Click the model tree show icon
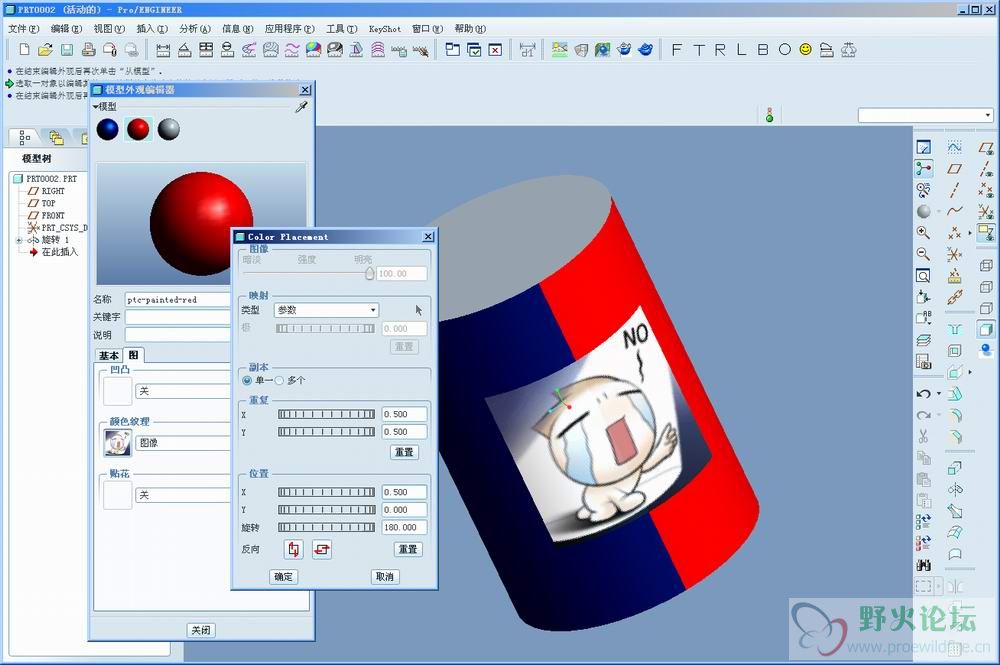The height and width of the screenshot is (665, 1000). click(25, 136)
